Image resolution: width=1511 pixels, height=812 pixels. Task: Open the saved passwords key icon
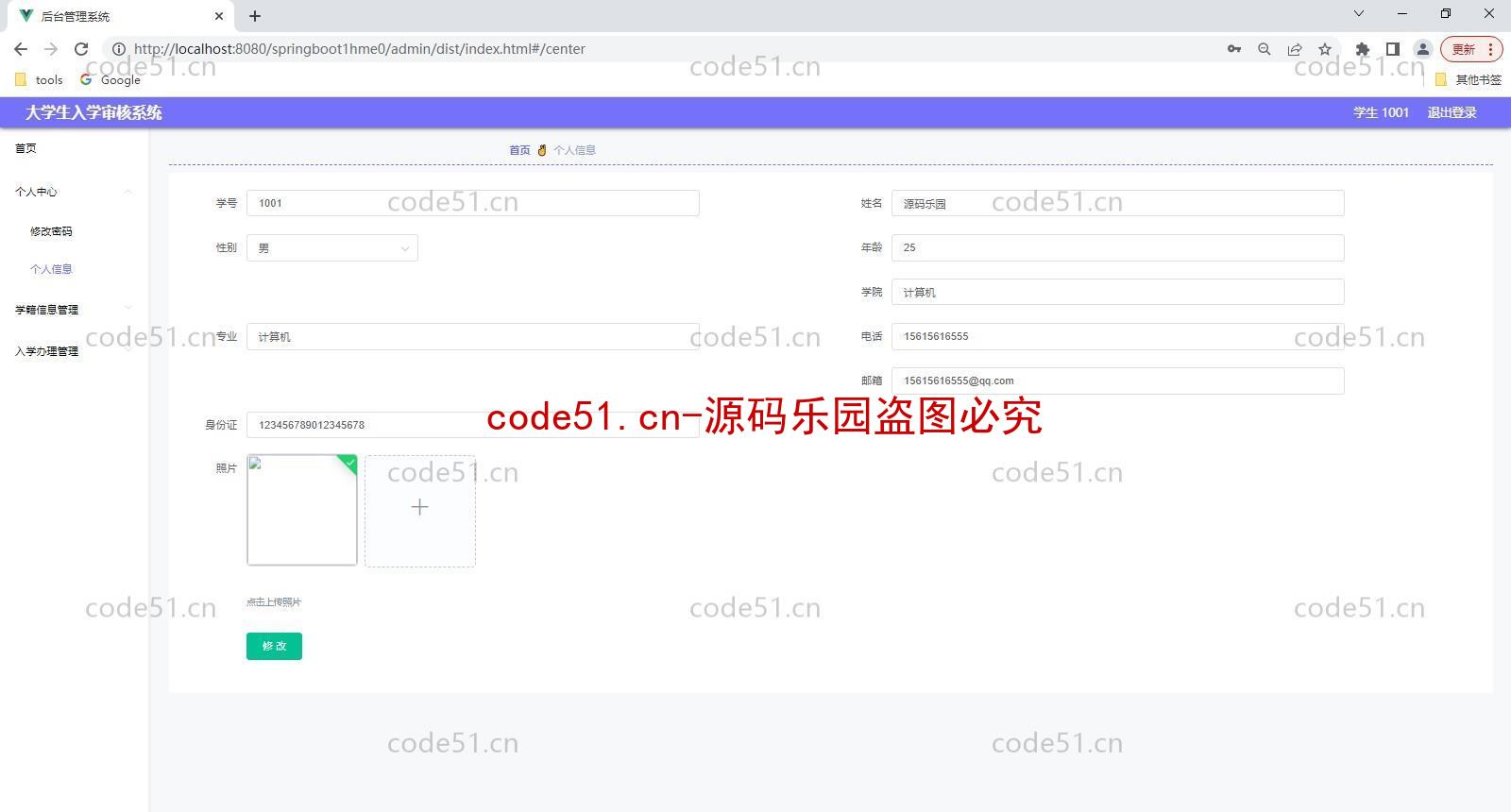pyautogui.click(x=1234, y=49)
